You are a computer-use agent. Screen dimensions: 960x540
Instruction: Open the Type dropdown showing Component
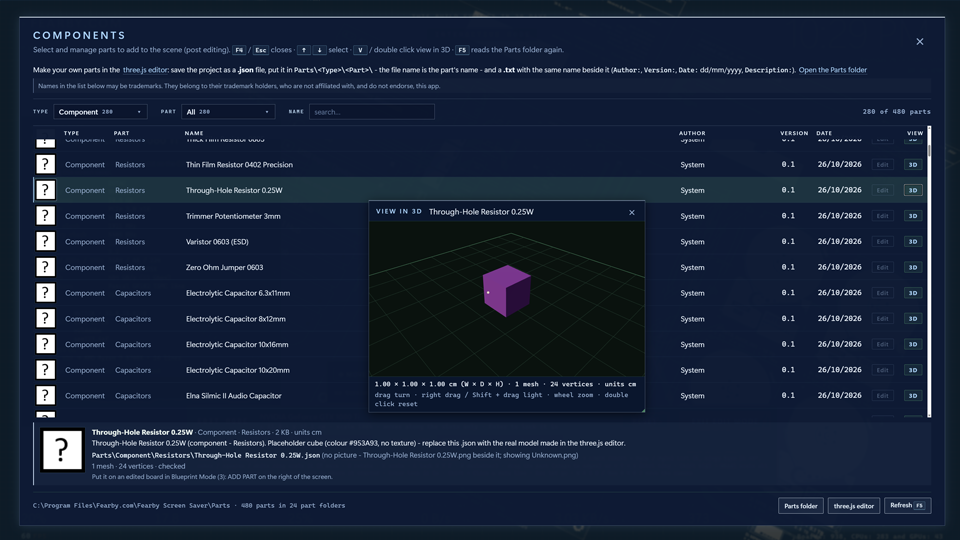100,112
